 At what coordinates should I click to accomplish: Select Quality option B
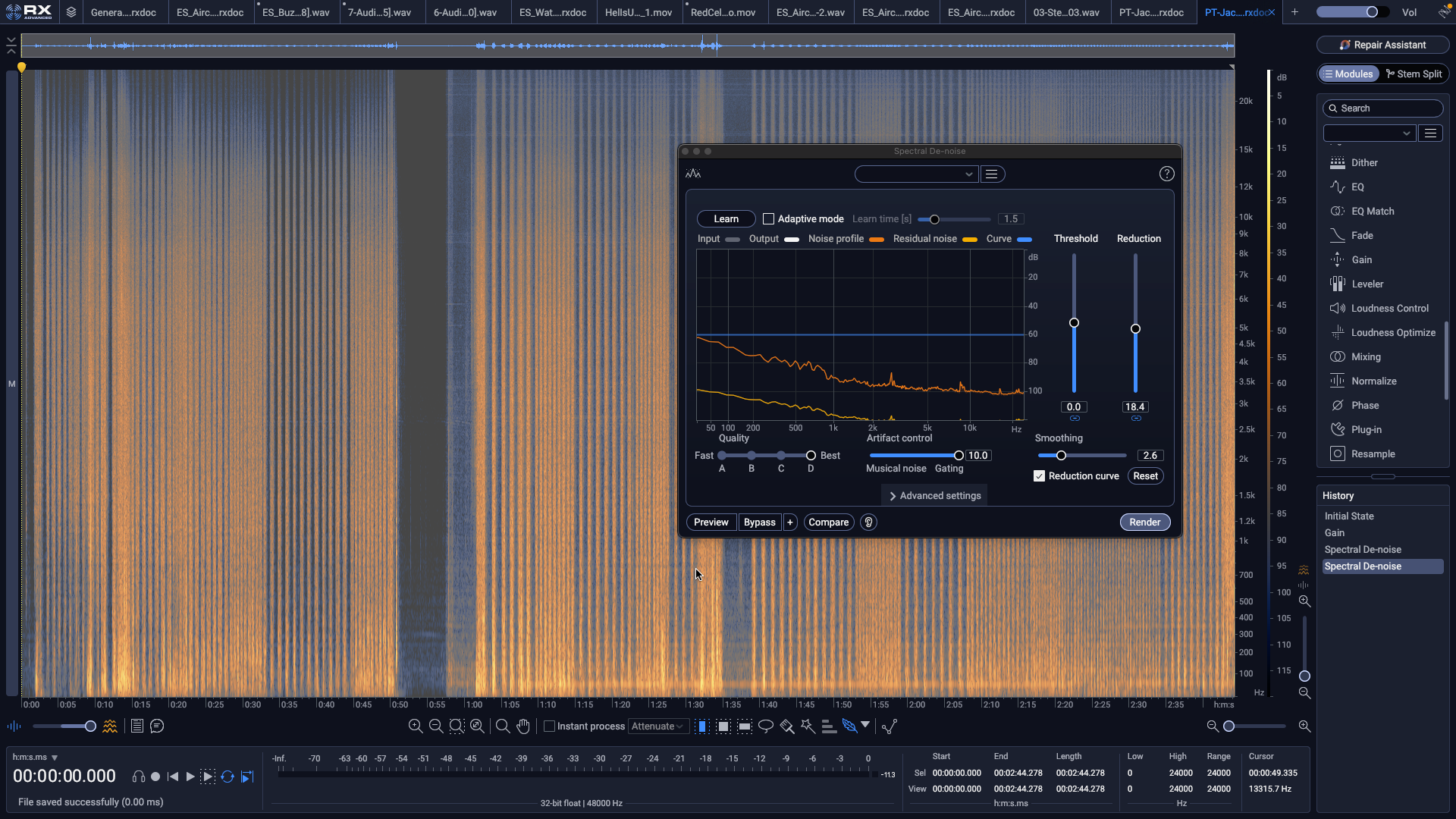[x=752, y=456]
